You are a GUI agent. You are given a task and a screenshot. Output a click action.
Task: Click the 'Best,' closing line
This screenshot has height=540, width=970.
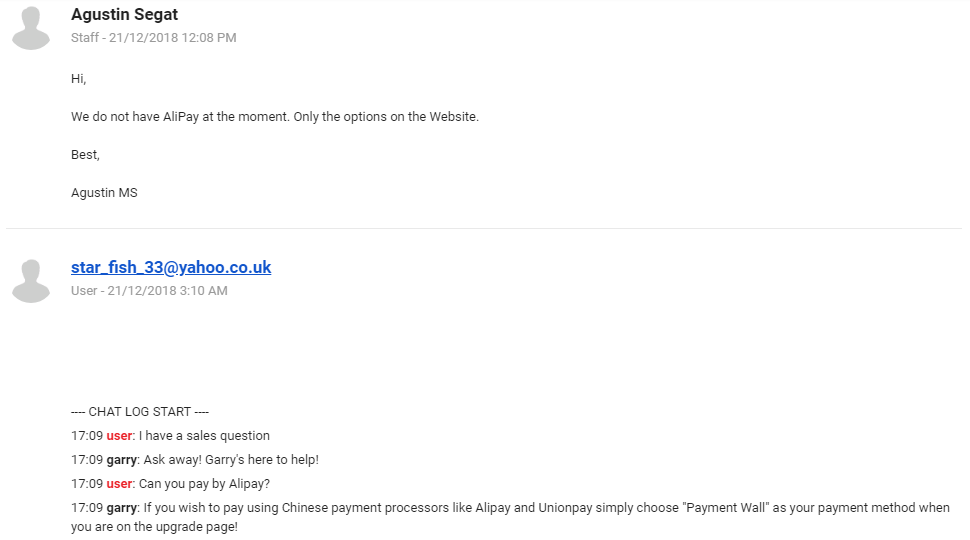click(x=85, y=155)
